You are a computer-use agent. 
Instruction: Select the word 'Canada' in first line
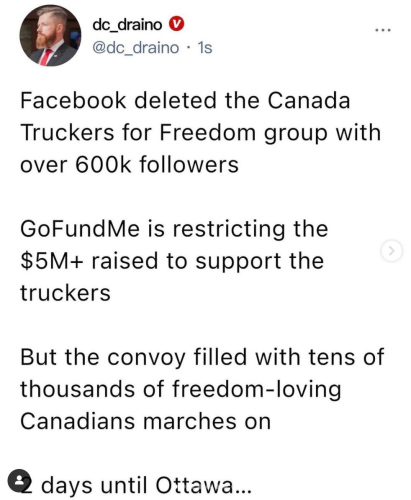pyautogui.click(x=309, y=100)
